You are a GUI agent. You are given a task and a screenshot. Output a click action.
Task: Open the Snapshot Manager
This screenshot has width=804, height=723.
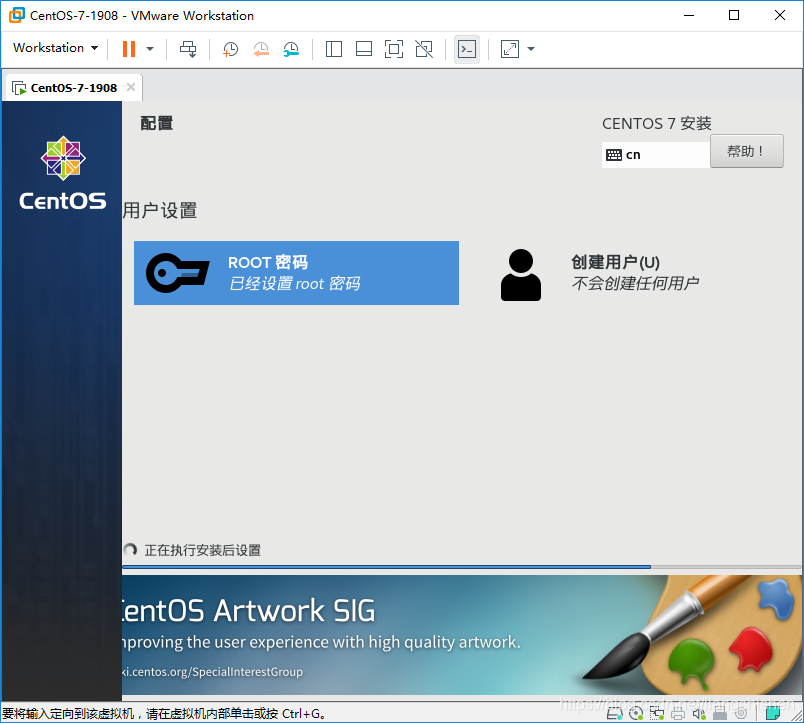[291, 48]
